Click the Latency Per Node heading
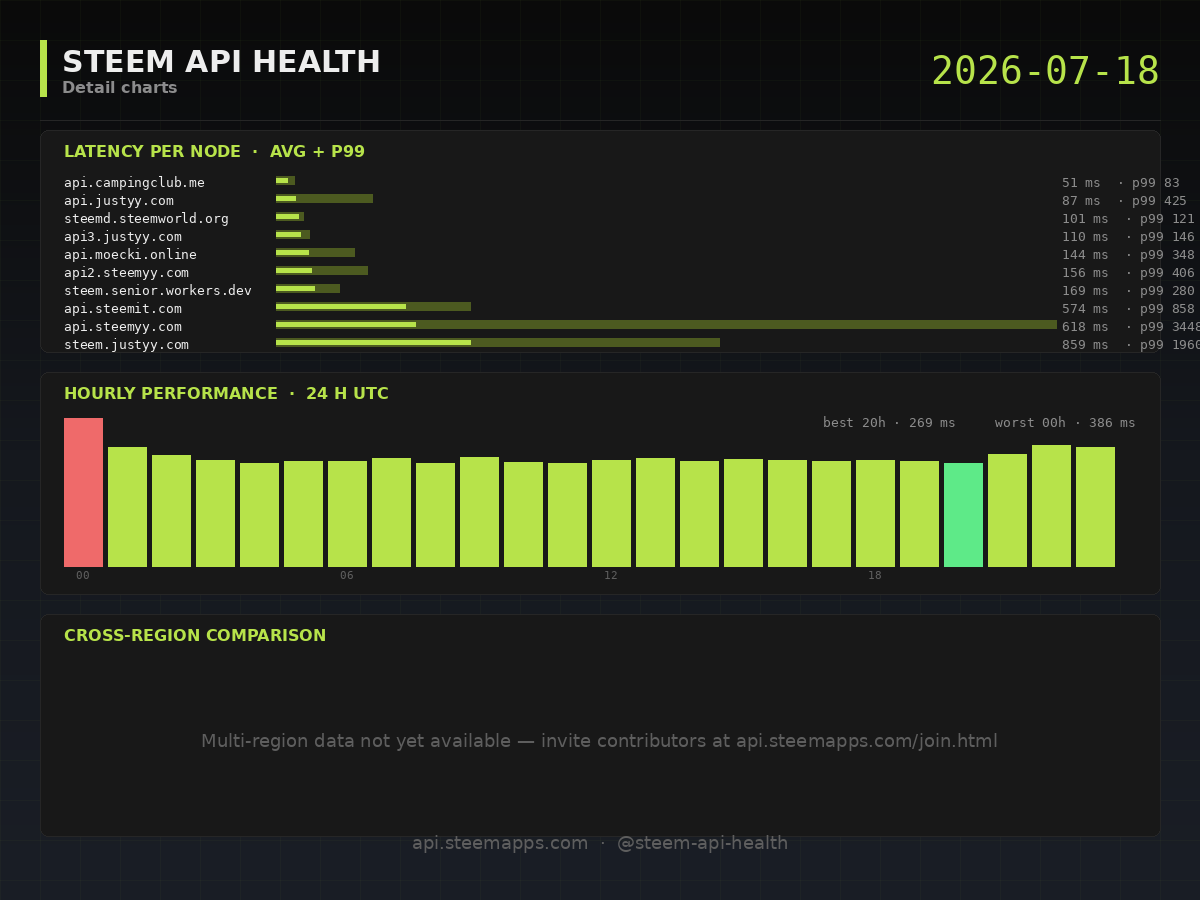The image size is (1200, 900). click(214, 152)
